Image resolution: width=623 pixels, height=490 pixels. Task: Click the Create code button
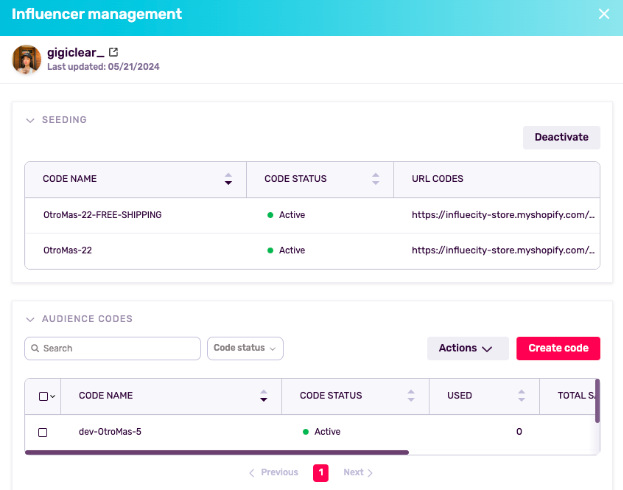point(558,348)
